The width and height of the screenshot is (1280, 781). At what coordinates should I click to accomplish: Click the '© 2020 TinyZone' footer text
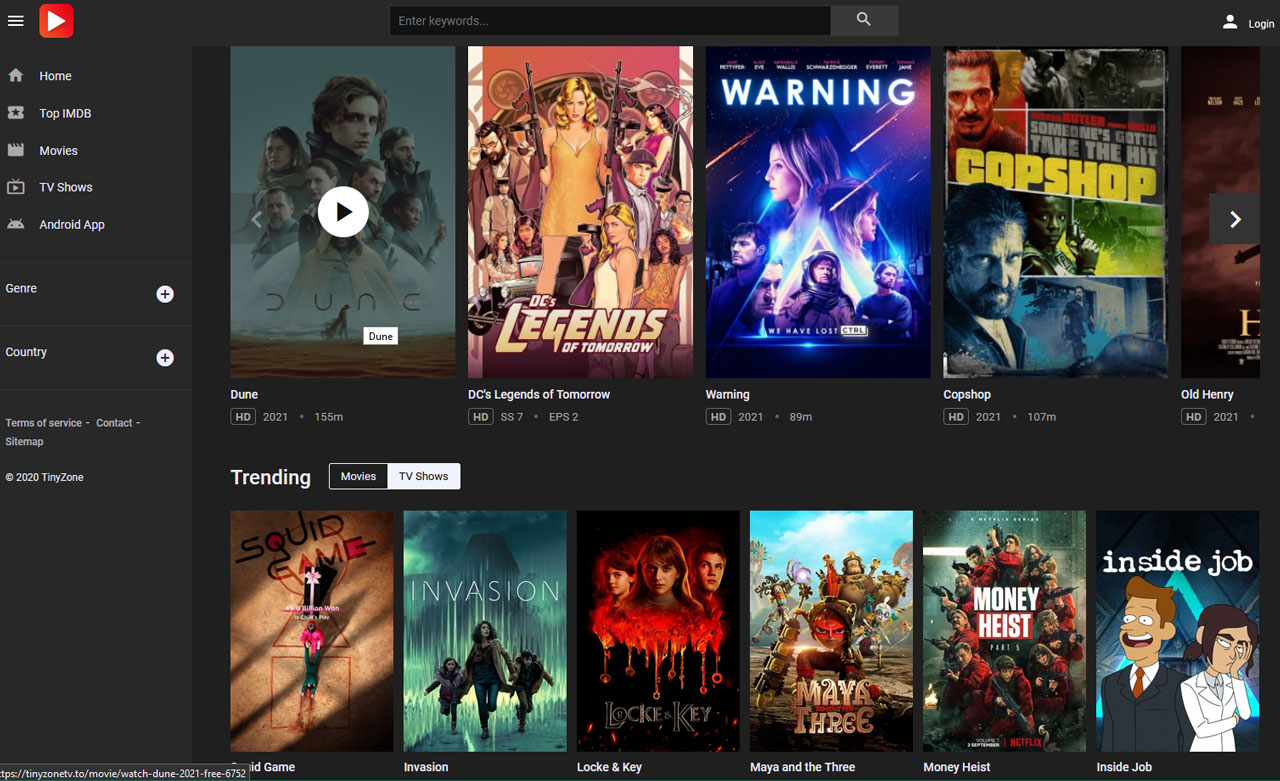click(44, 477)
